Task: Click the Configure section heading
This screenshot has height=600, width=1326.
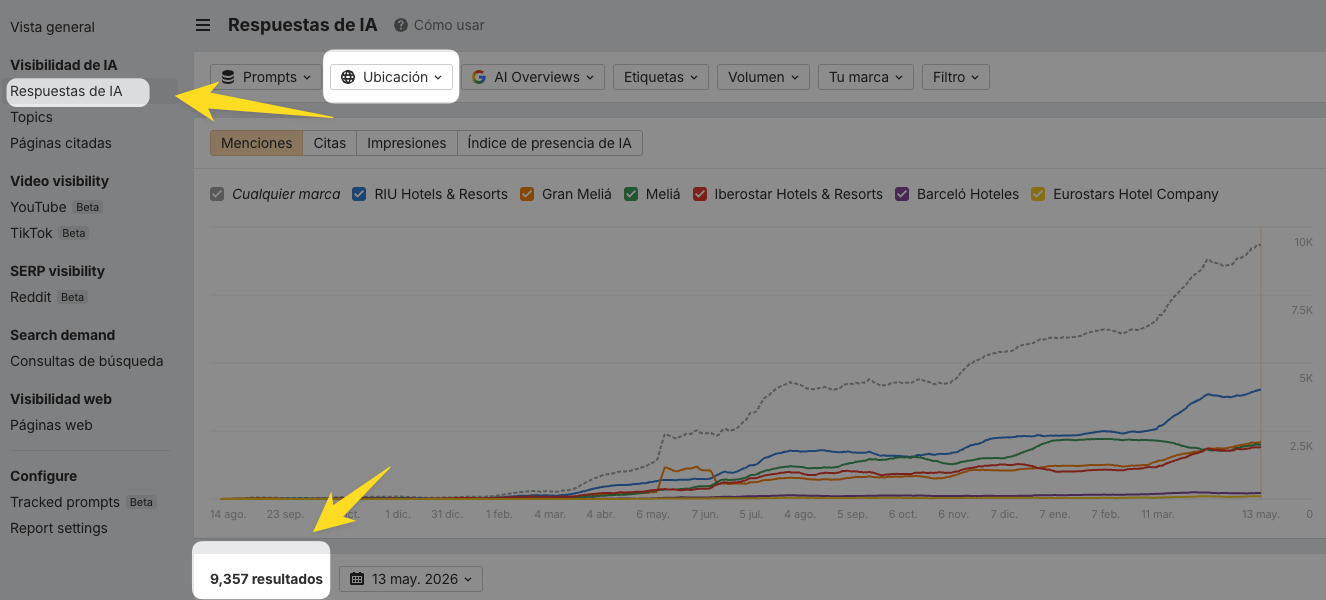Action: 43,476
